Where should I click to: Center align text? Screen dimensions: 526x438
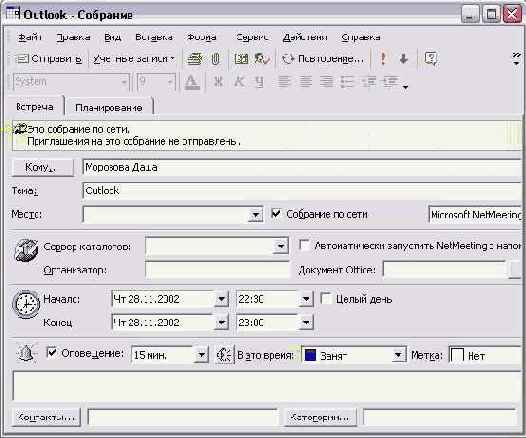[305, 82]
